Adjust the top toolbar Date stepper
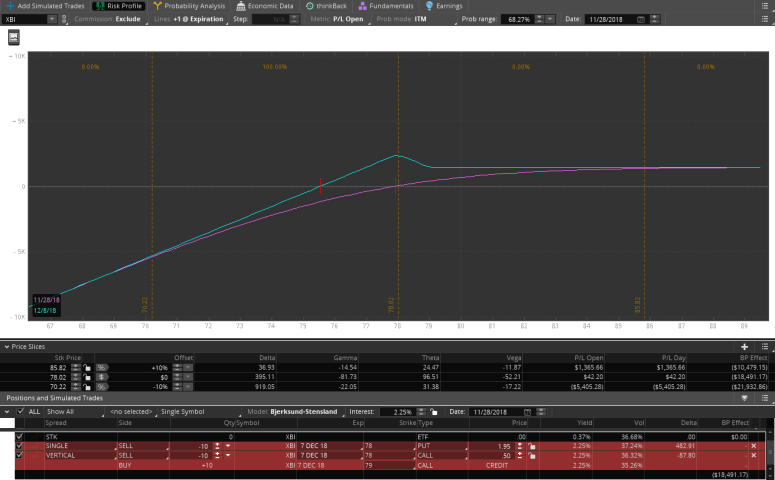This screenshot has height=480, width=775. (655, 19)
